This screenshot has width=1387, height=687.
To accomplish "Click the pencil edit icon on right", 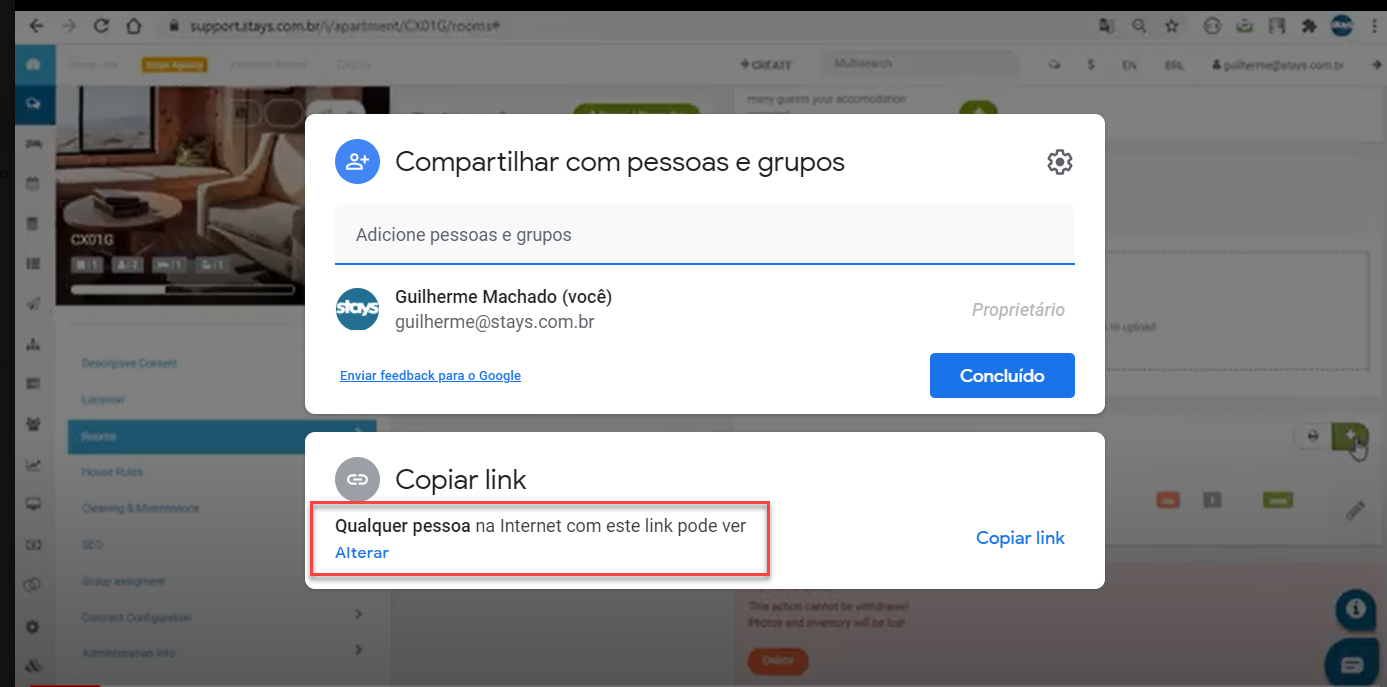I will point(1355,510).
